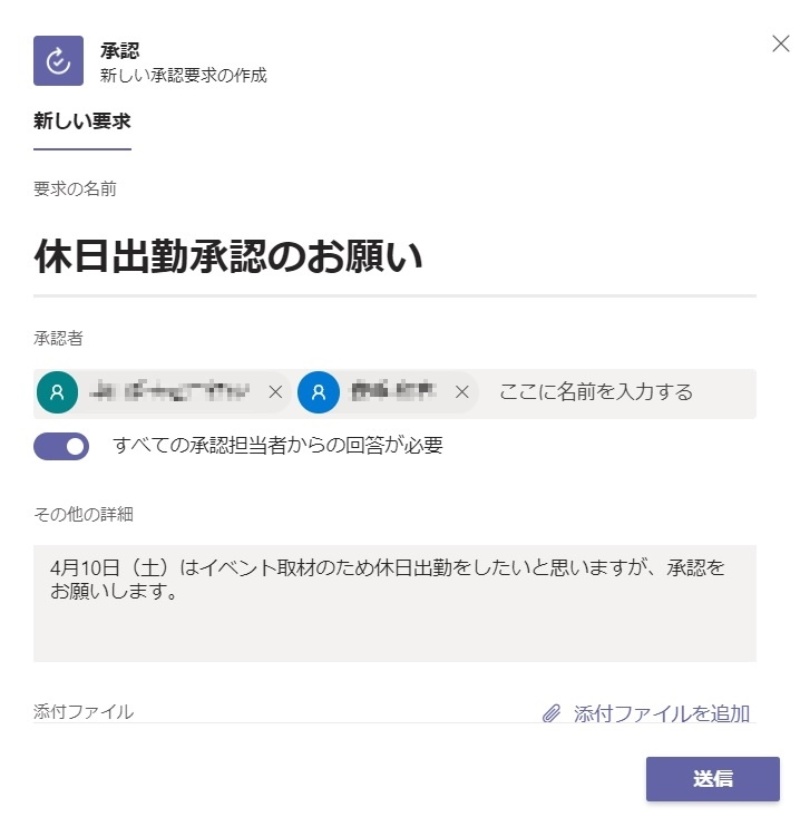Screen dimensions: 800x817
Task: Remove the first approver with teal avatar
Action: click(276, 392)
